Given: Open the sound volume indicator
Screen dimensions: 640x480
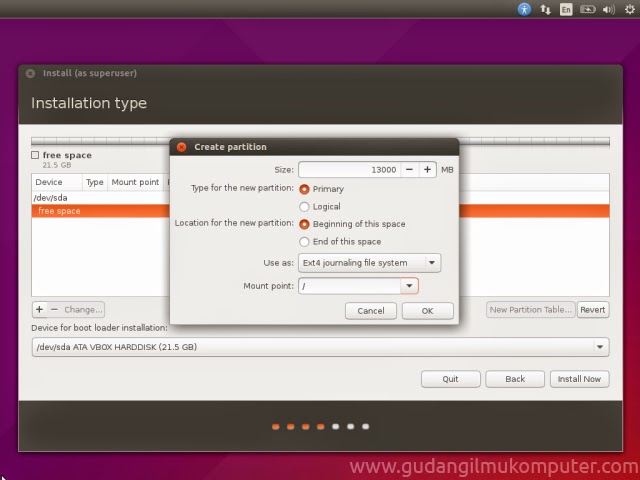Looking at the screenshot, I should click(609, 9).
